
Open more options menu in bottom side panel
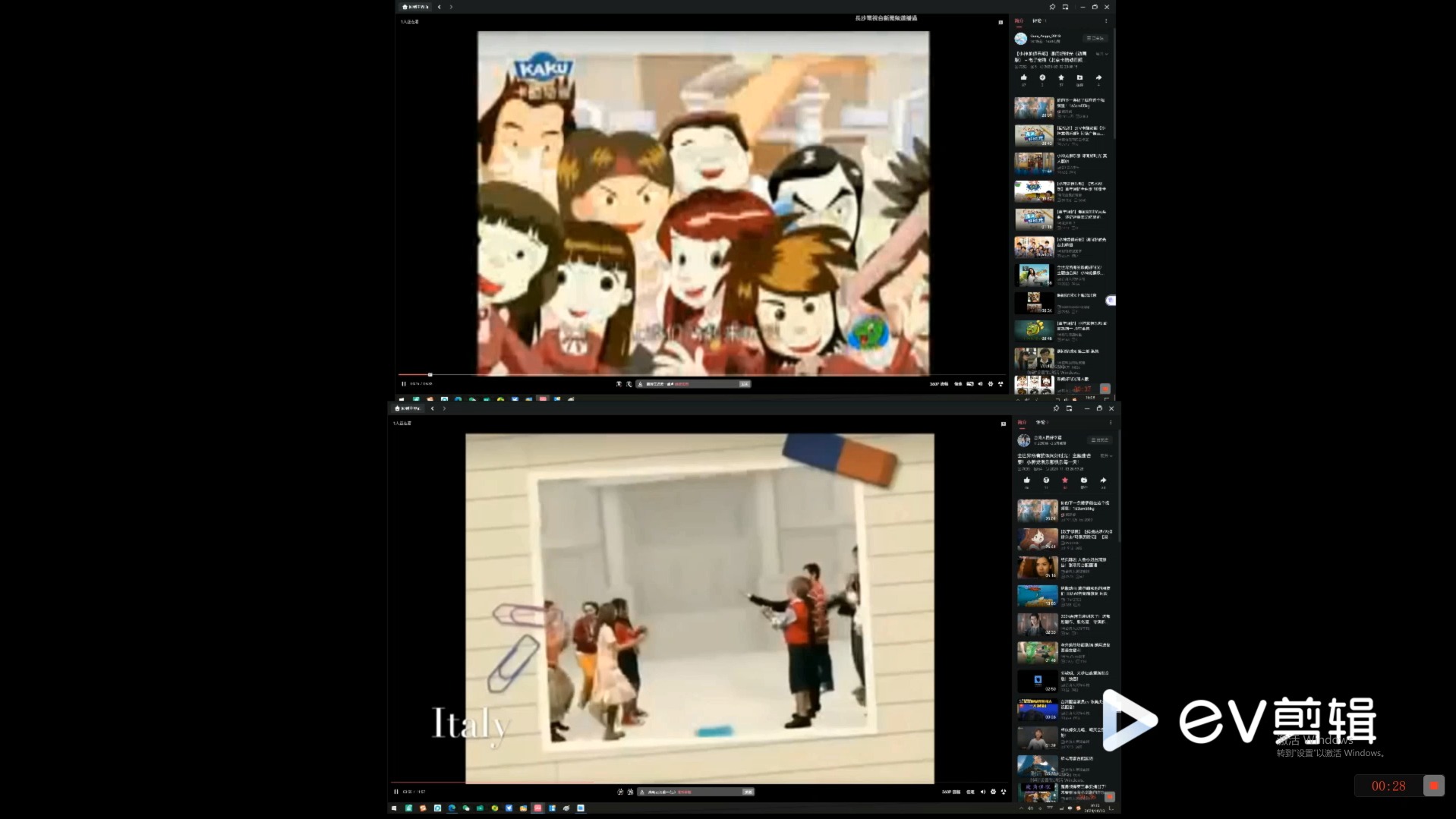tap(1111, 422)
